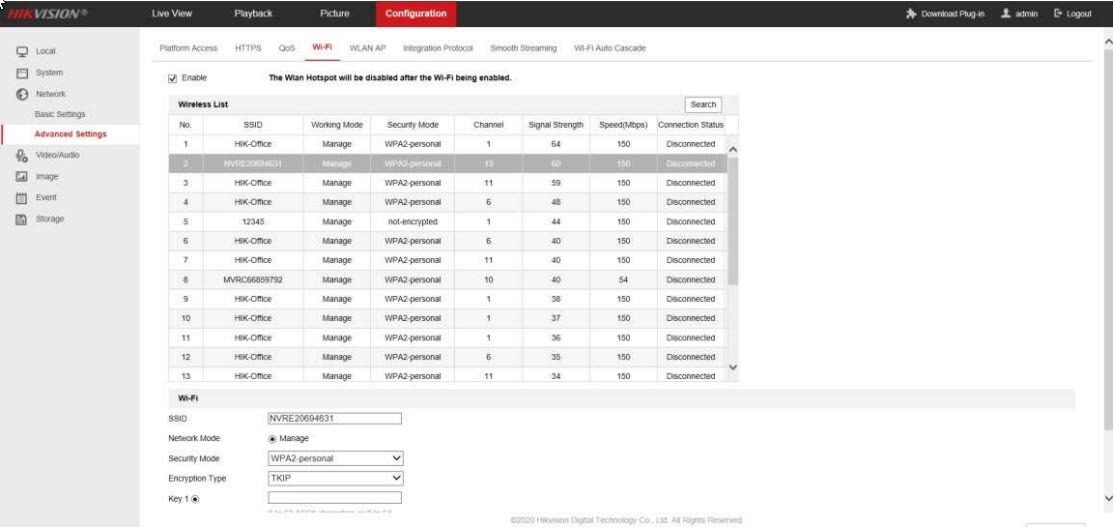Select the Manage network mode radio button
Image resolution: width=1114 pixels, height=530 pixels.
pyautogui.click(x=274, y=438)
